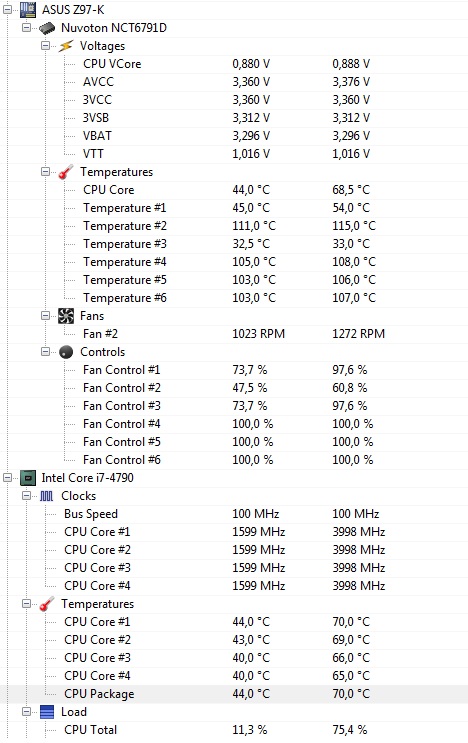The image size is (468, 743).
Task: Click the 1272 RPM max fan speed
Action: coord(359,334)
